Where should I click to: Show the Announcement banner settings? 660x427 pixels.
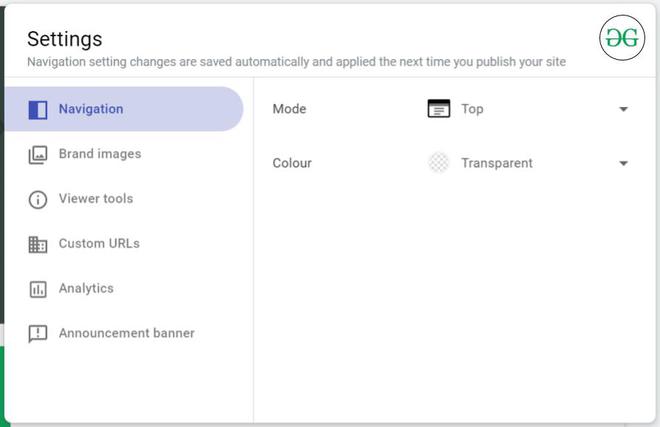click(x=126, y=334)
